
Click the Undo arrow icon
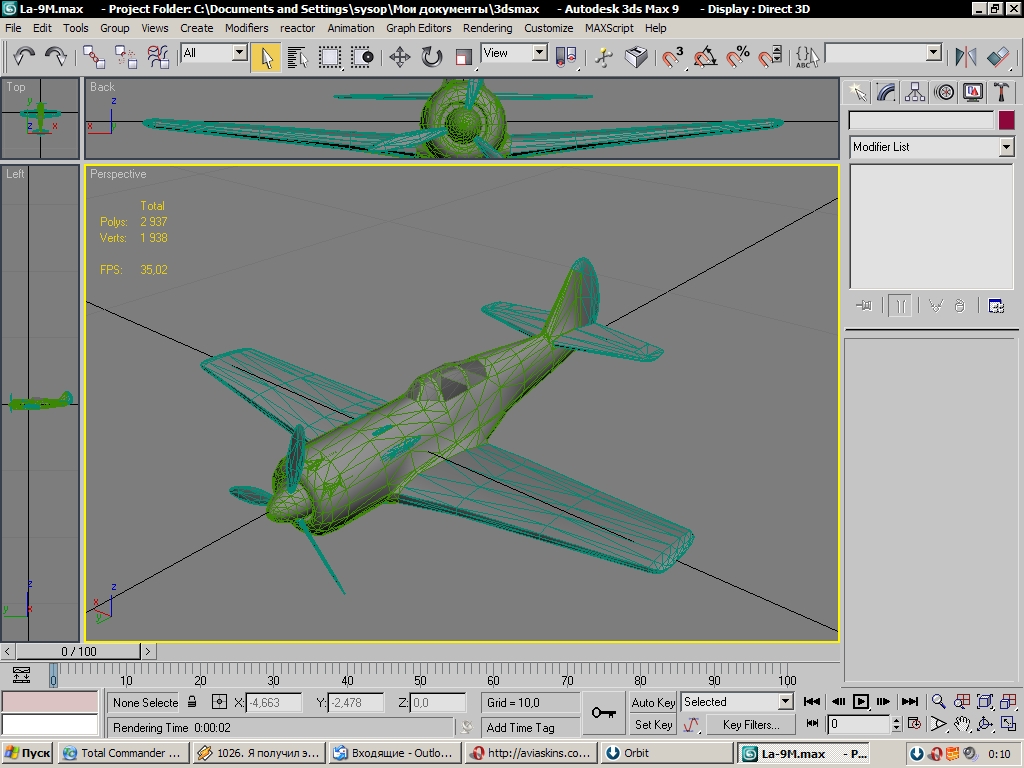point(24,57)
